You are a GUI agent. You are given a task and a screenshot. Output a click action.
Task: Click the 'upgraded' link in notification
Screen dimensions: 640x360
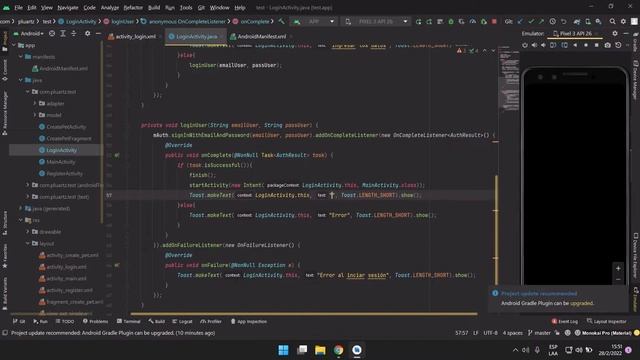pyautogui.click(x=581, y=303)
